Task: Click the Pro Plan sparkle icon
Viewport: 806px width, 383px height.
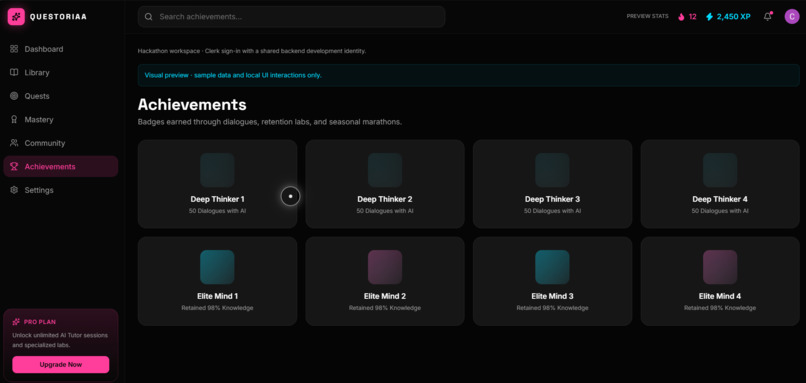Action: (16, 322)
